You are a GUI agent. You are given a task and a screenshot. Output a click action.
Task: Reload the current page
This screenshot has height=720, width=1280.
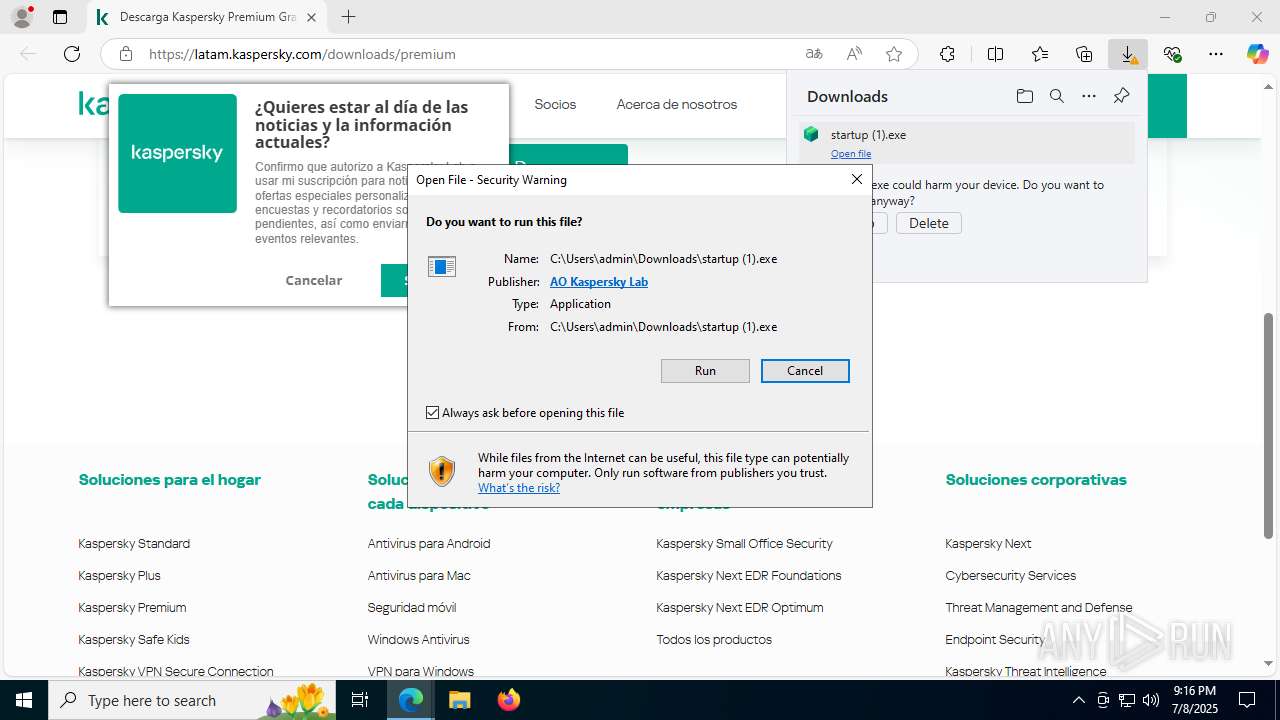pos(72,54)
